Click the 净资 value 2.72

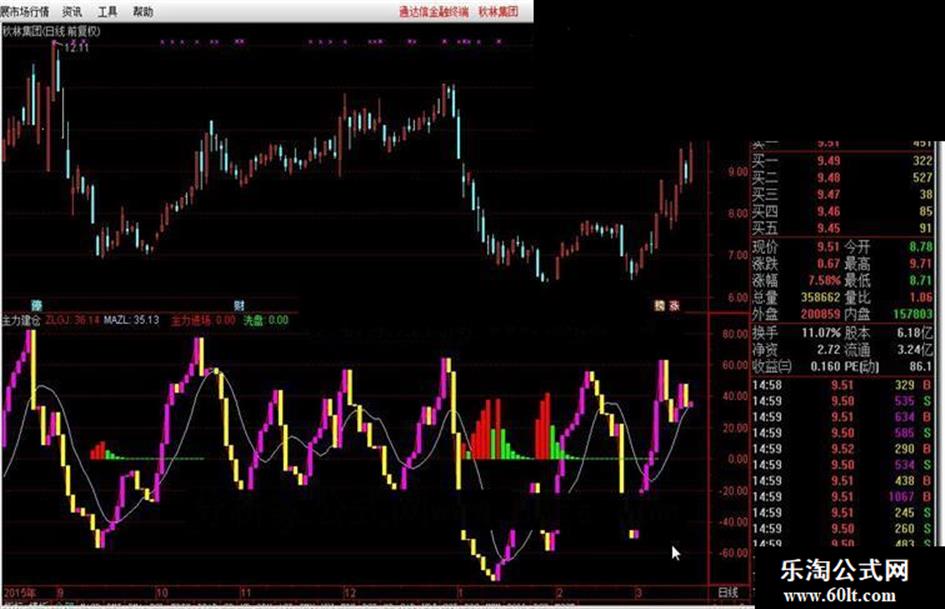click(x=829, y=350)
